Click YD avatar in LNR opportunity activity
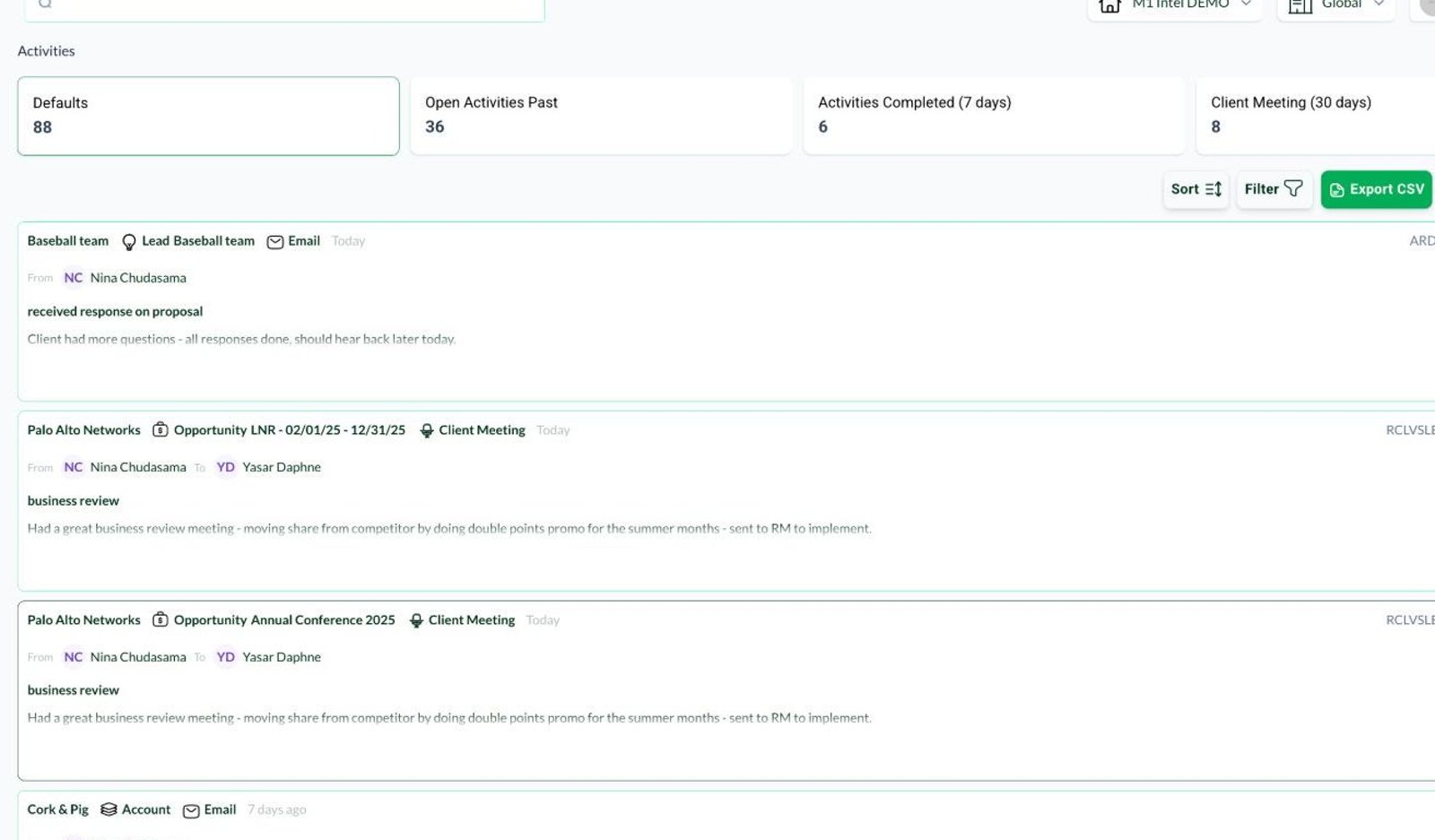1435x840 pixels. pyautogui.click(x=226, y=467)
